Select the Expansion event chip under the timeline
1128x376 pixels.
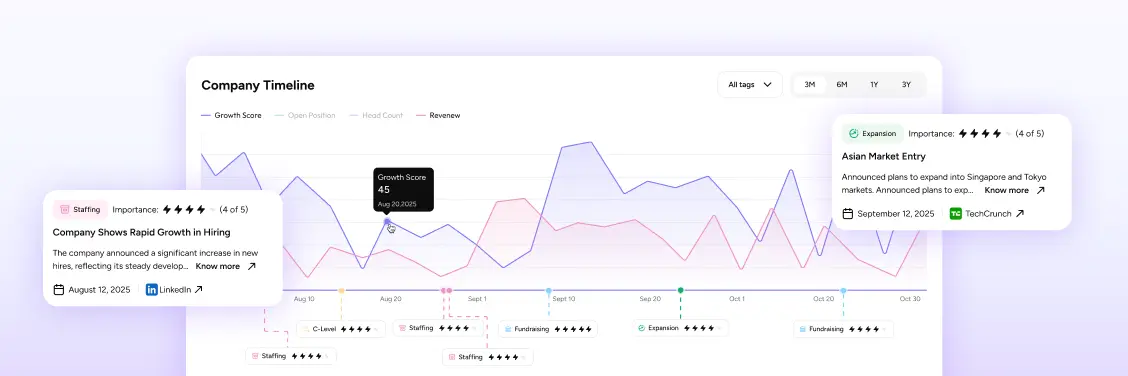(681, 328)
